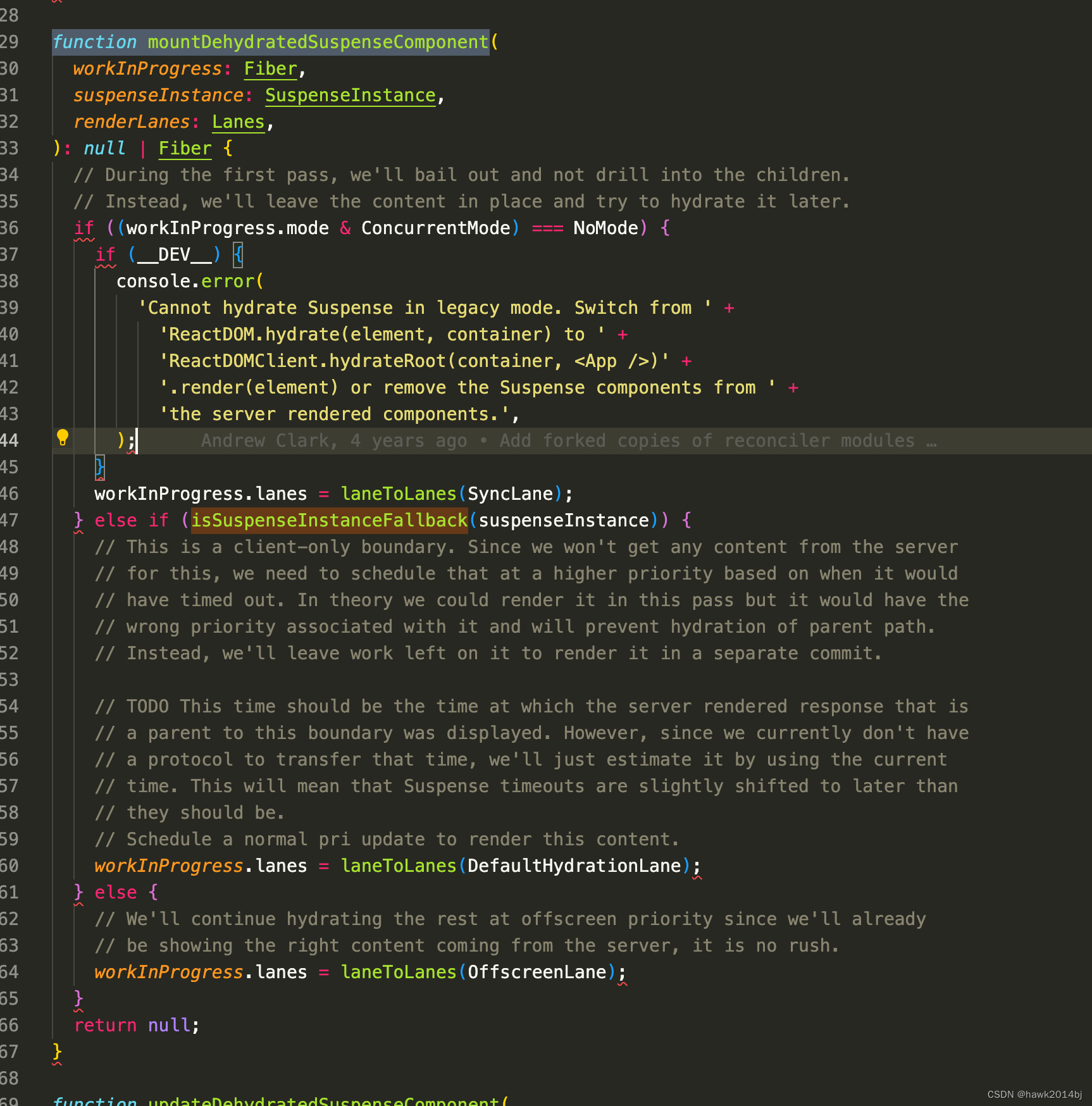The image size is (1092, 1106).
Task: Click the git blame annotation by Andrew Clark
Action: point(569,440)
